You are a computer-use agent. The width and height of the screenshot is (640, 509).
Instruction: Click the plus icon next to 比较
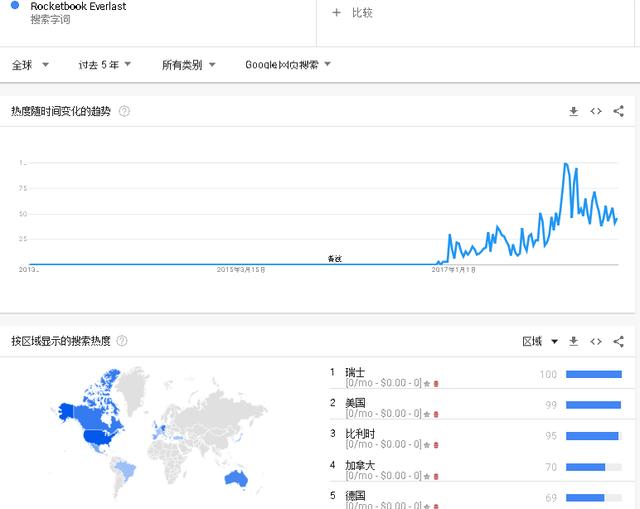click(336, 13)
